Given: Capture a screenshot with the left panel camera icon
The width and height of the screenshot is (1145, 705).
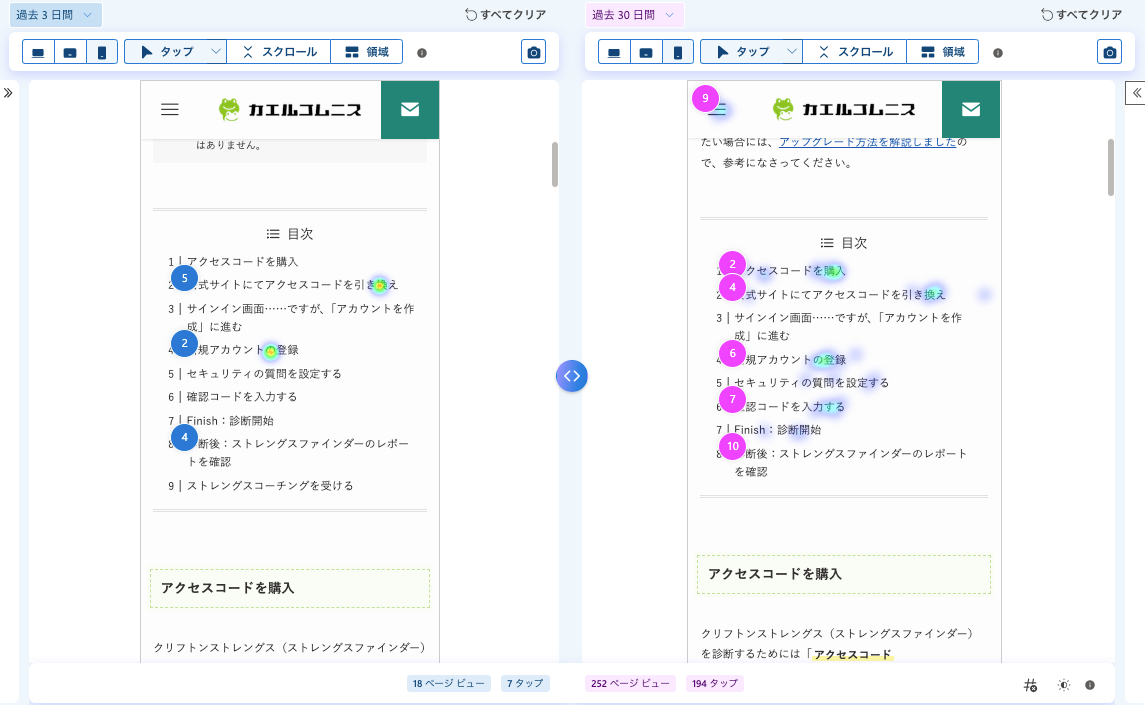Looking at the screenshot, I should pos(533,51).
